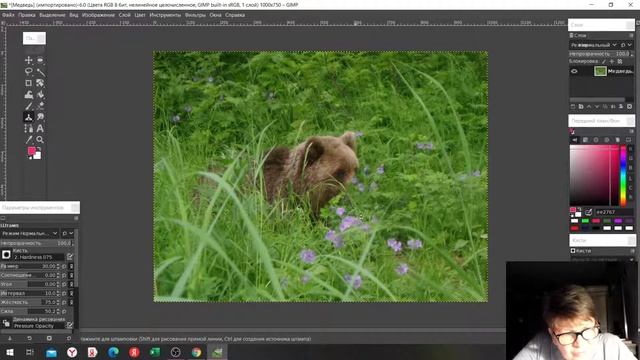Open the Инструменты menu
640x360 pixels.
click(165, 15)
